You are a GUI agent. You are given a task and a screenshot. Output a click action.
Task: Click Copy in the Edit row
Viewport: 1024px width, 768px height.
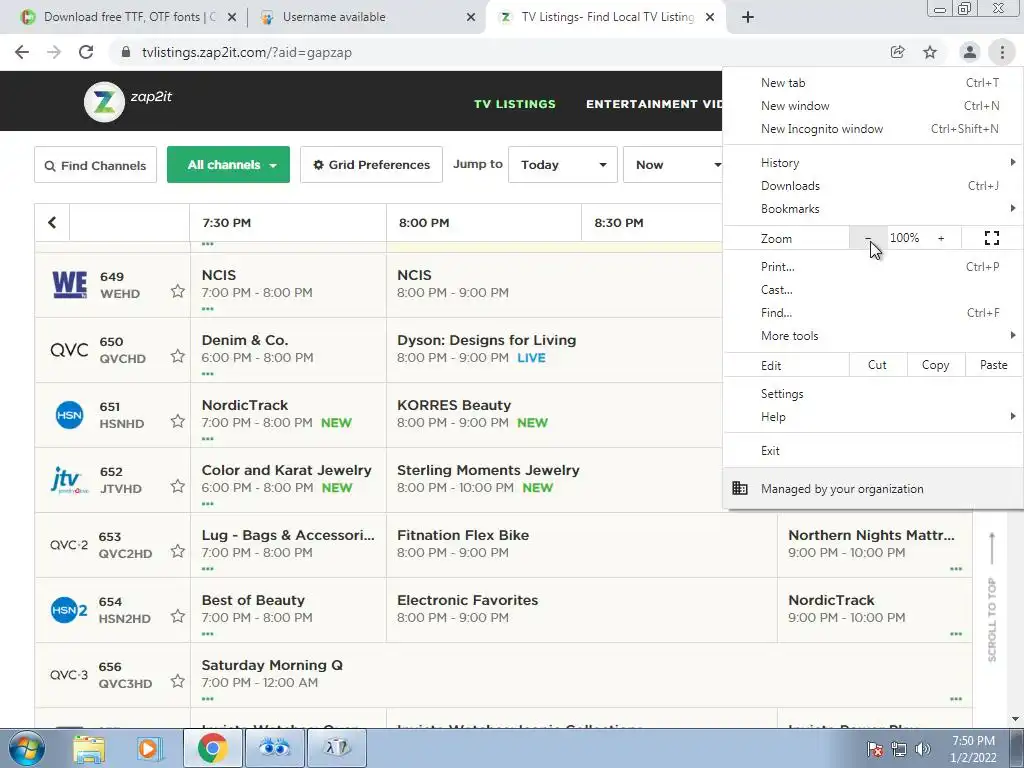click(935, 365)
